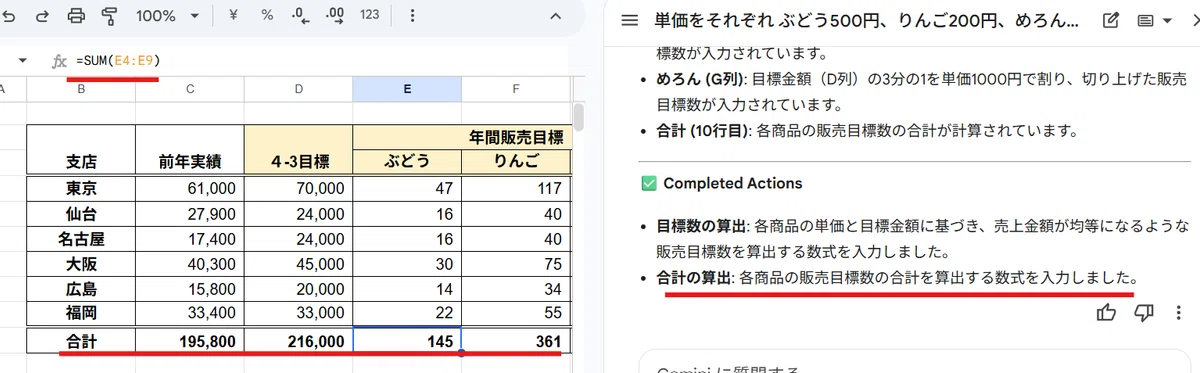Click the print icon
Image resolution: width=1200 pixels, height=373 pixels.
point(76,16)
